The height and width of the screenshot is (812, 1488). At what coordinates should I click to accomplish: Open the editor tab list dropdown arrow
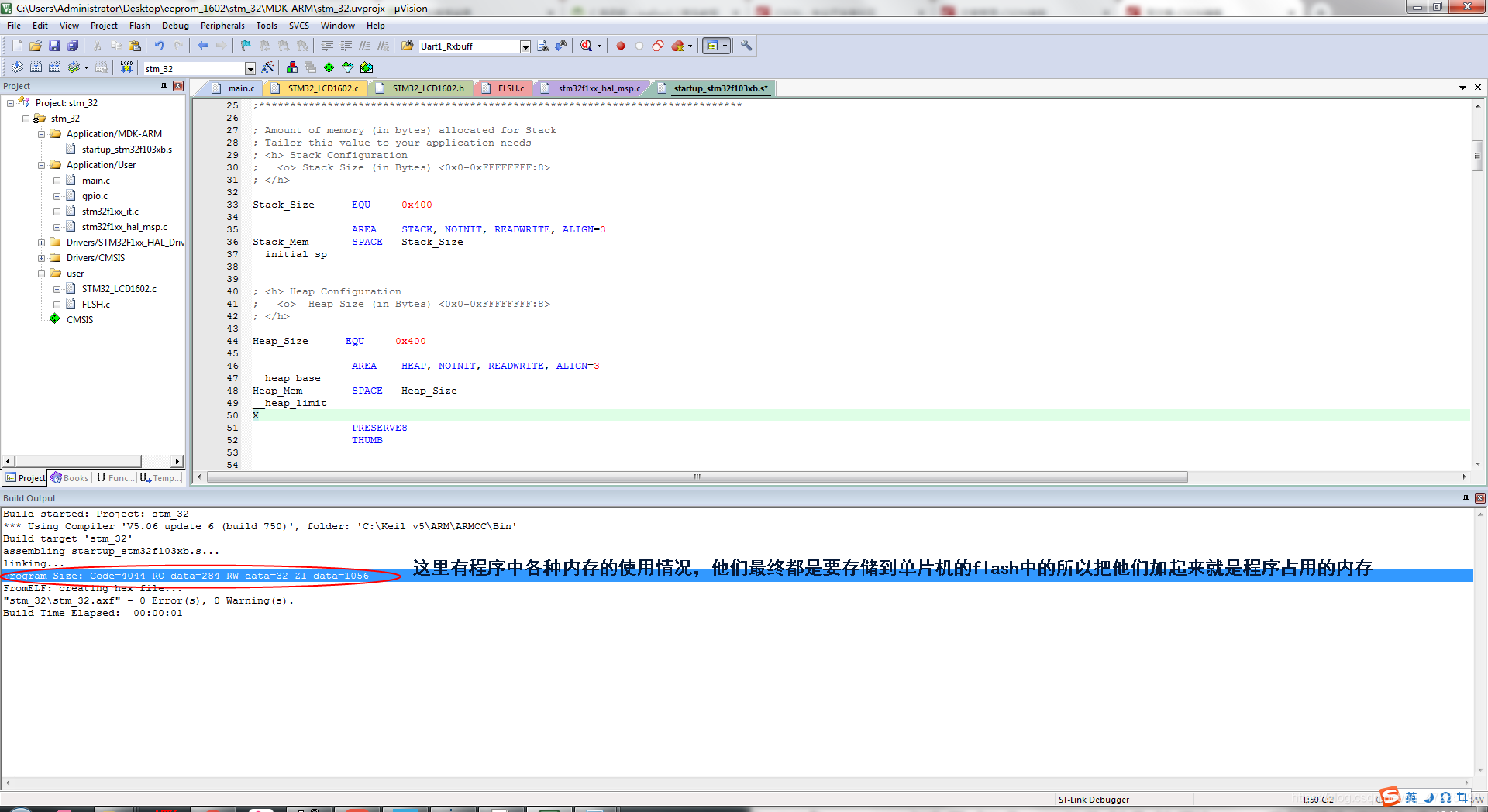(x=1462, y=88)
